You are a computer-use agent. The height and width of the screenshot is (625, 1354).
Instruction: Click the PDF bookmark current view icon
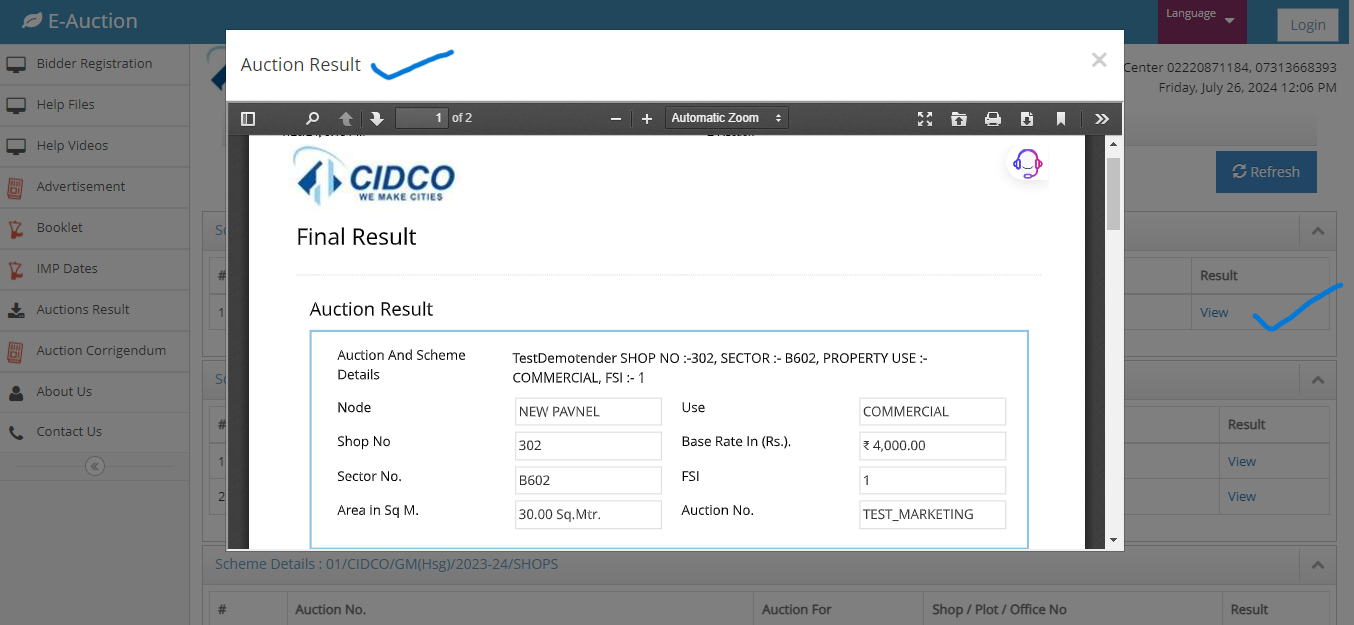click(1061, 118)
